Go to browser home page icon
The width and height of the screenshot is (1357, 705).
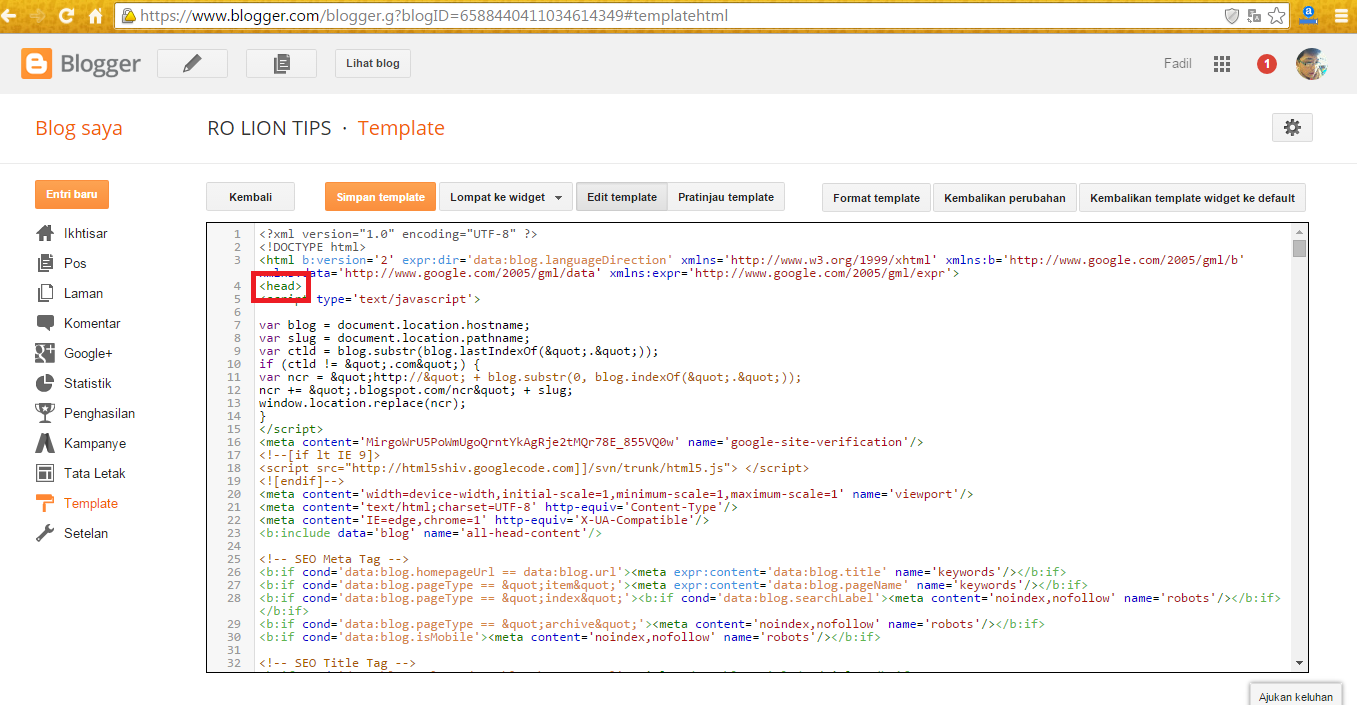[96, 16]
